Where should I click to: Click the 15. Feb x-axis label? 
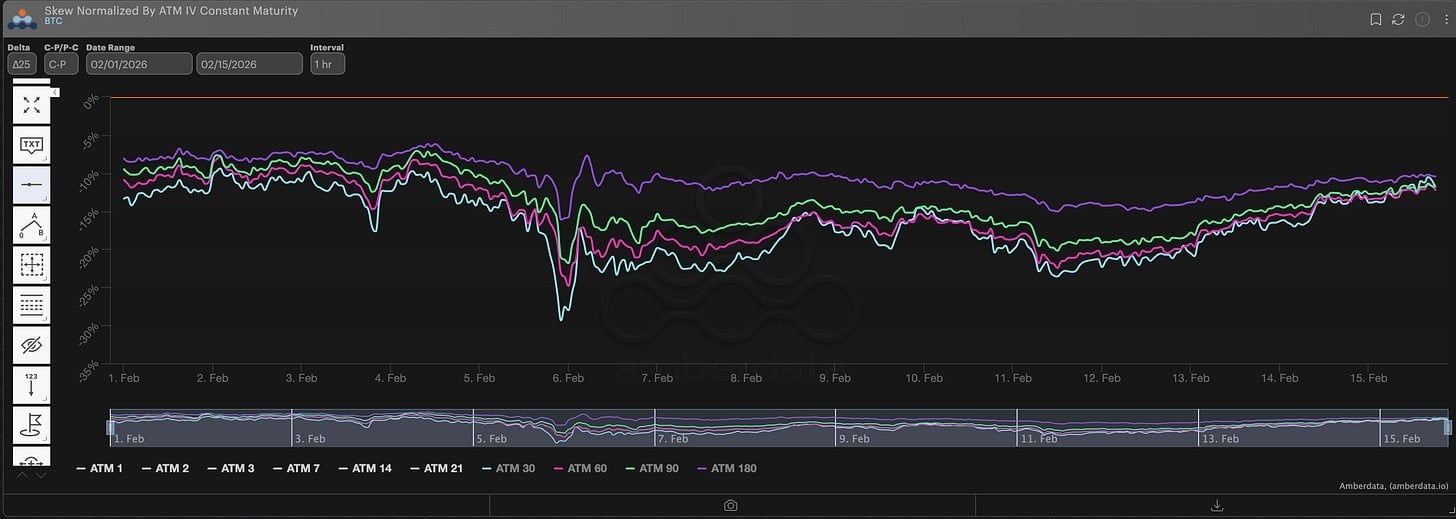pos(1369,379)
